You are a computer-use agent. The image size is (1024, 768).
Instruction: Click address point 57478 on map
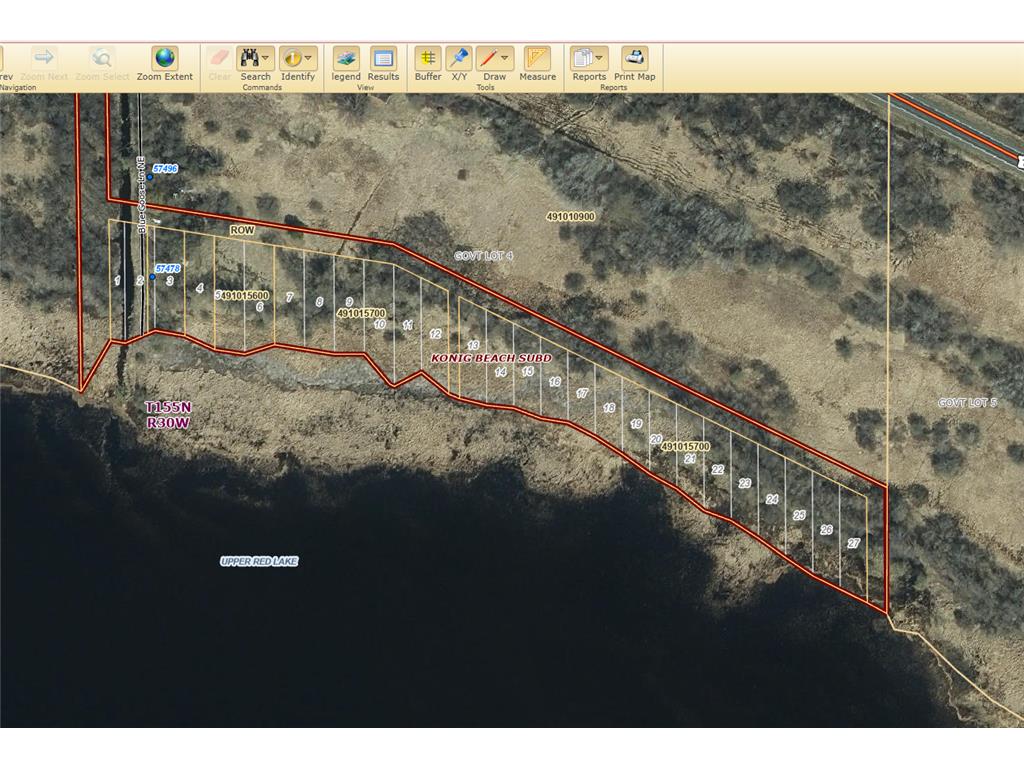click(152, 277)
